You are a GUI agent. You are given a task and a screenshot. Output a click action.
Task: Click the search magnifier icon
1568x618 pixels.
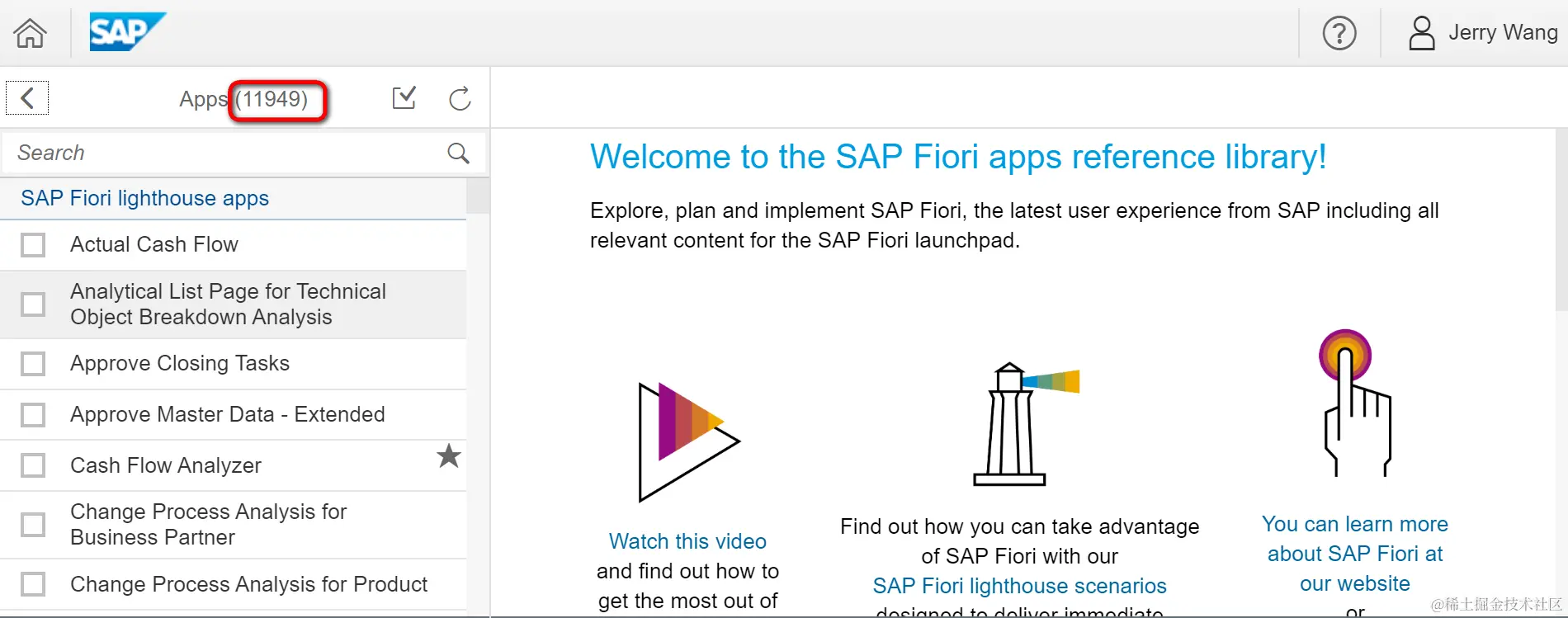458,153
